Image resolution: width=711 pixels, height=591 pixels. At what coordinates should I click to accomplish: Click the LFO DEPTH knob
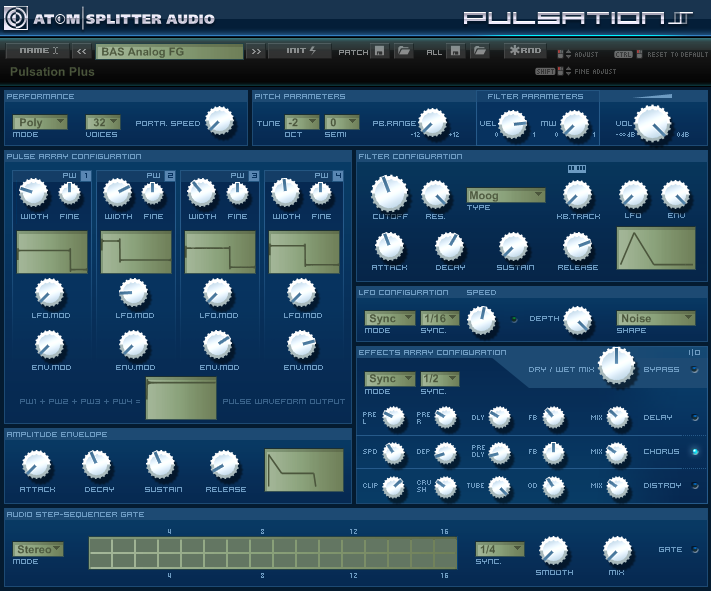pos(578,320)
